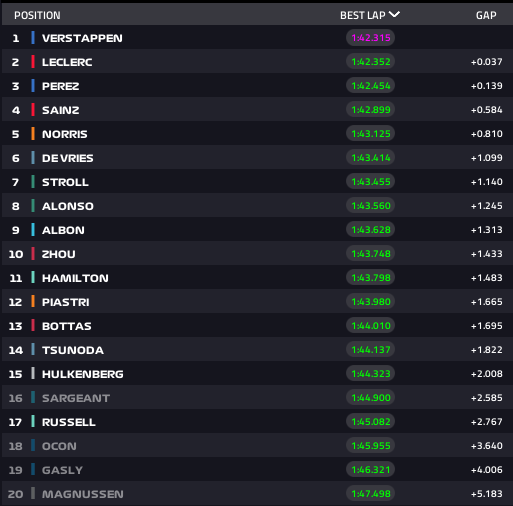
Task: Click Alonso's 1:43.560 lap badge
Action: pyautogui.click(x=371, y=206)
